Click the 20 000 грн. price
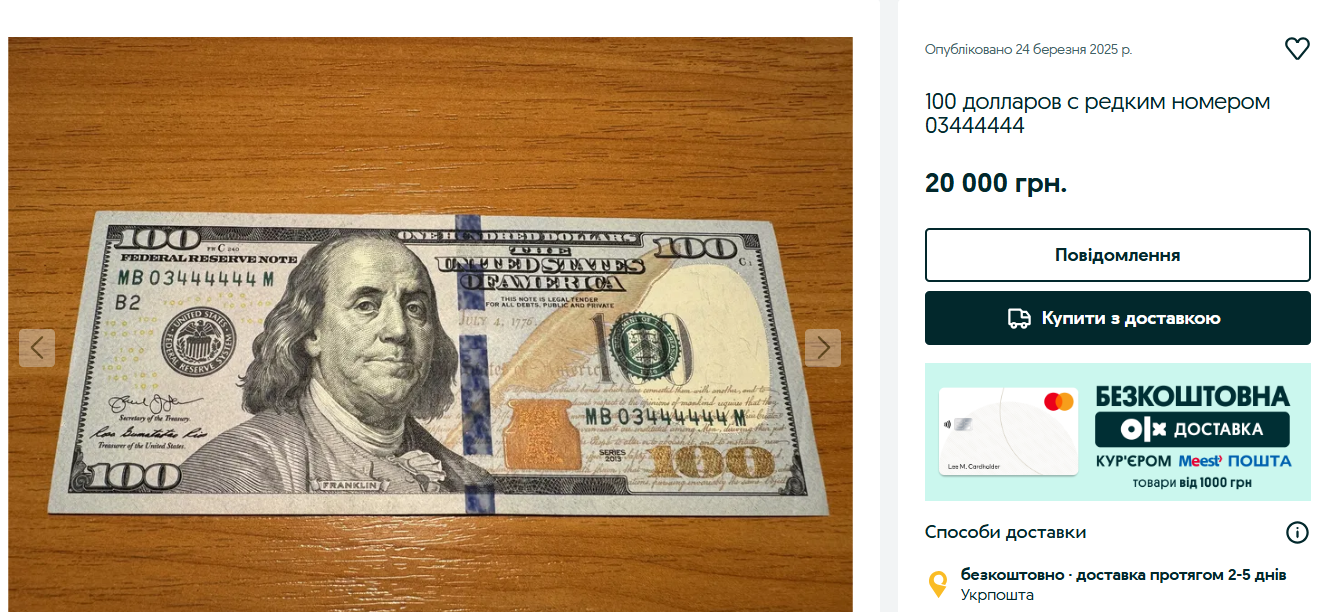Viewport: 1332px width, 612px height. pos(996,184)
